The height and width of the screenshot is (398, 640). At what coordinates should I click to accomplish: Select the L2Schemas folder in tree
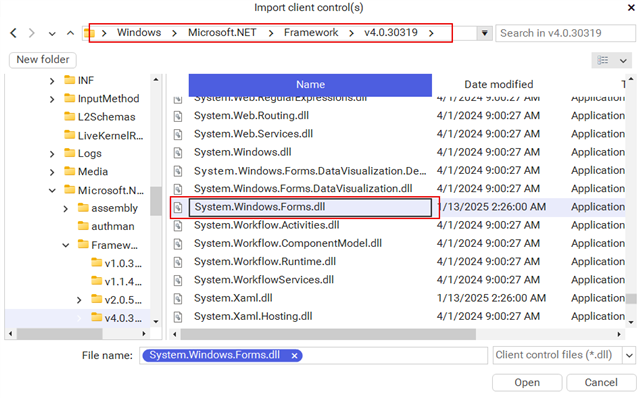pyautogui.click(x=106, y=117)
